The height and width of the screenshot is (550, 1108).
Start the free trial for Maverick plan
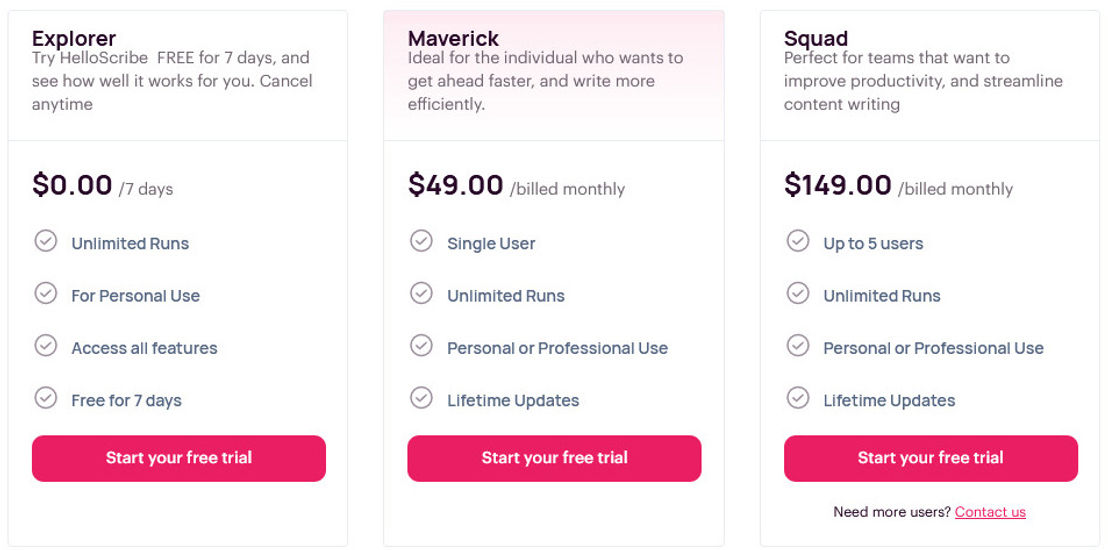coord(555,458)
